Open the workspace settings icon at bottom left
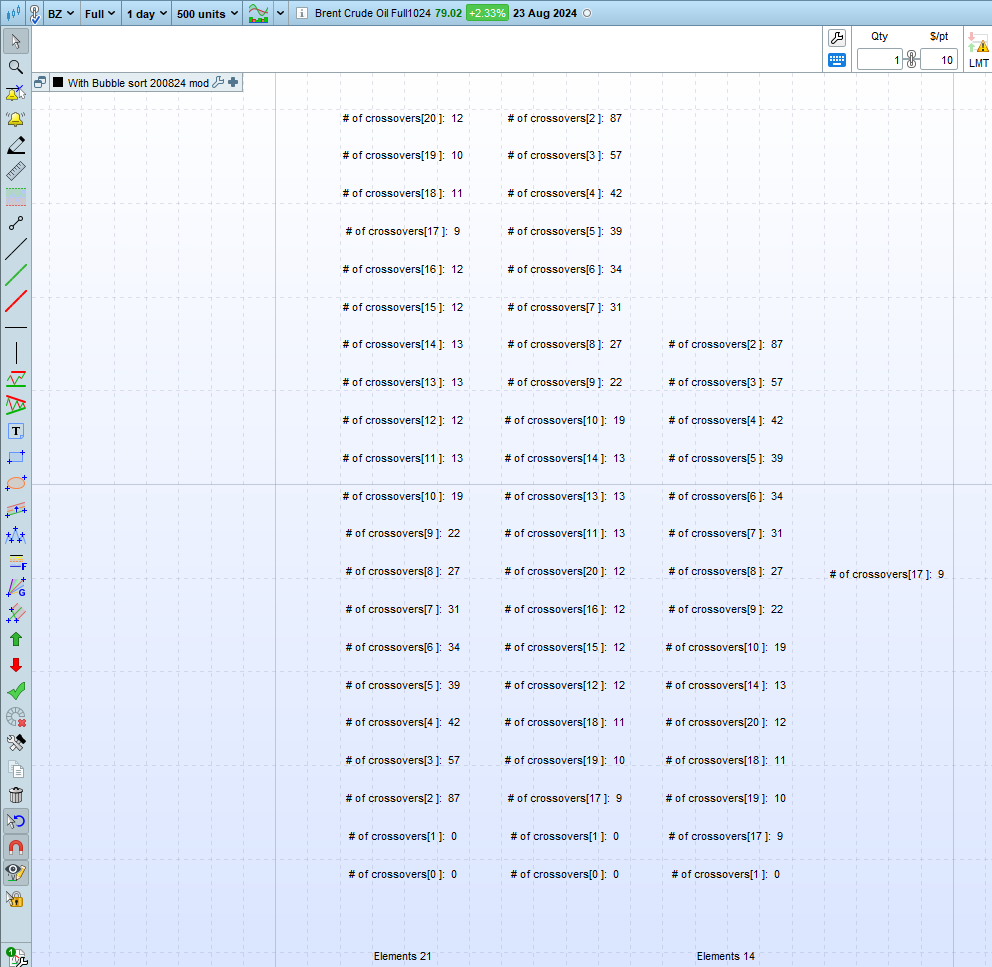 (x=16, y=956)
